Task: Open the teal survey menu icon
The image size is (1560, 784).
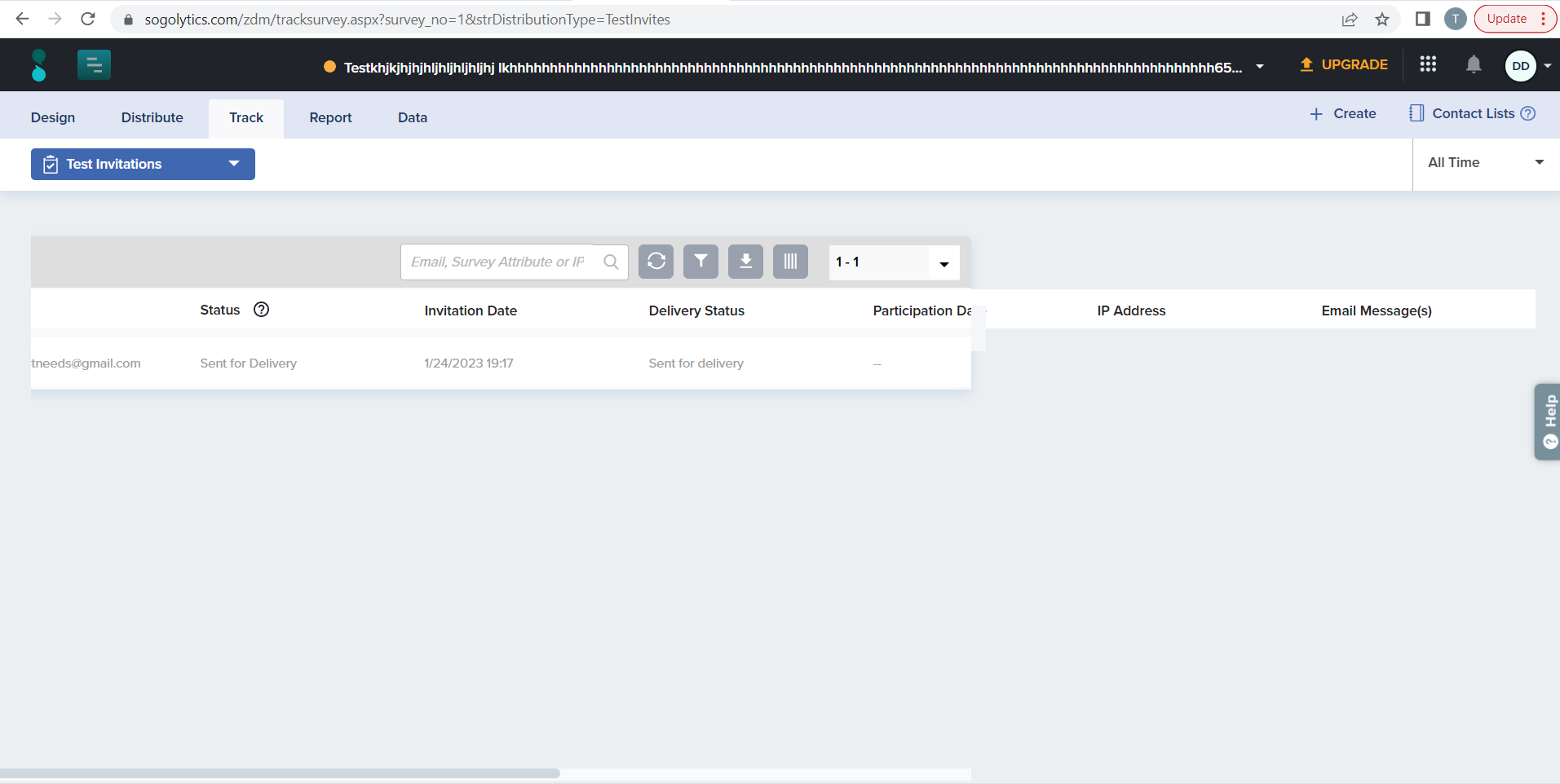Action: tap(94, 65)
